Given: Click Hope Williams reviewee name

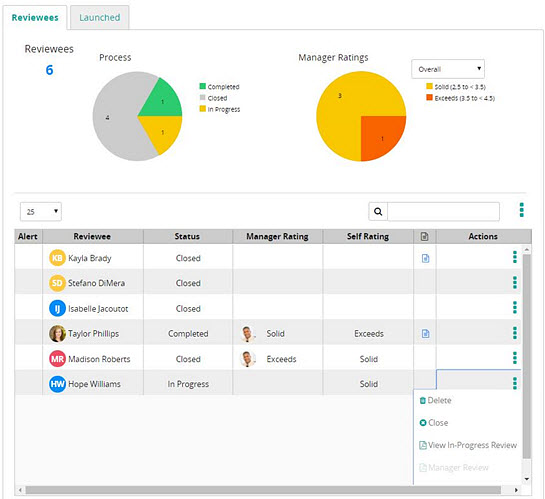Looking at the screenshot, I should click(x=94, y=384).
